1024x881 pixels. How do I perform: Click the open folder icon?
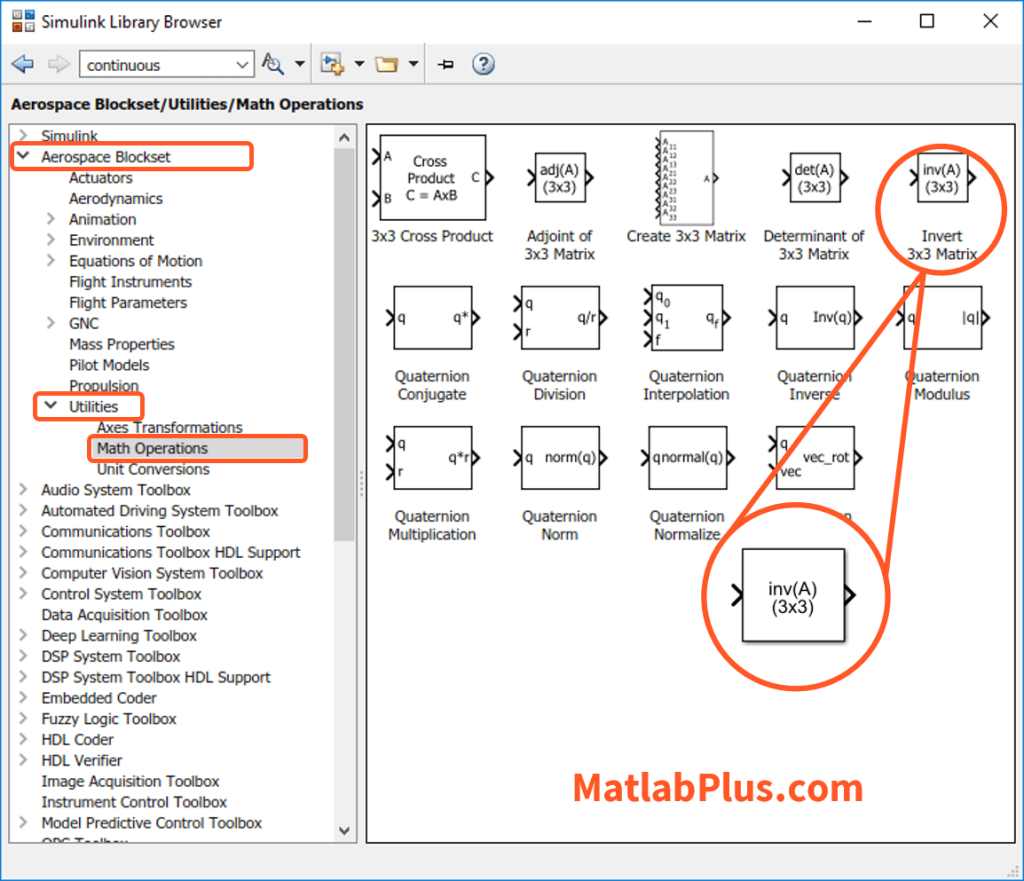click(x=387, y=64)
